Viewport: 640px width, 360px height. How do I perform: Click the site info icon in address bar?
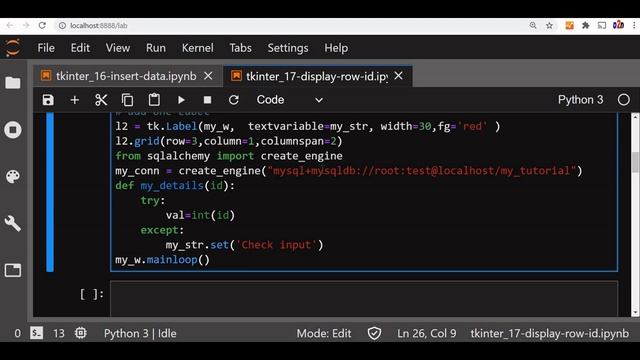(x=62, y=25)
